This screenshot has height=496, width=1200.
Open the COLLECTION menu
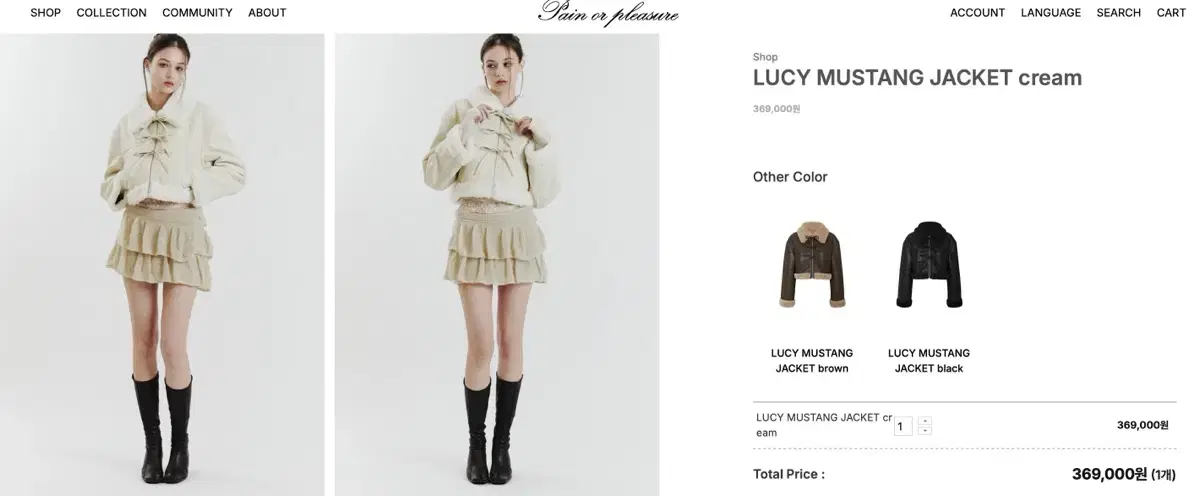tap(111, 13)
